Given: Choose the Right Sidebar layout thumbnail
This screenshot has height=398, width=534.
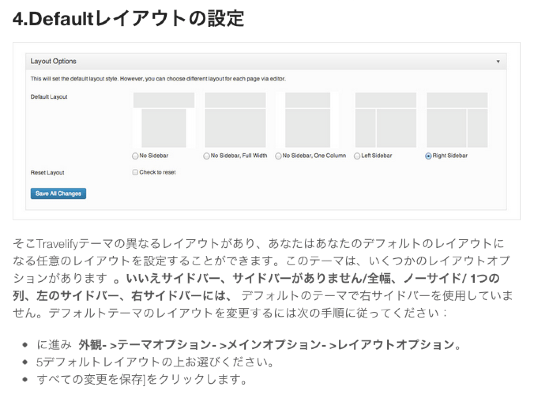Looking at the screenshot, I should (457, 120).
